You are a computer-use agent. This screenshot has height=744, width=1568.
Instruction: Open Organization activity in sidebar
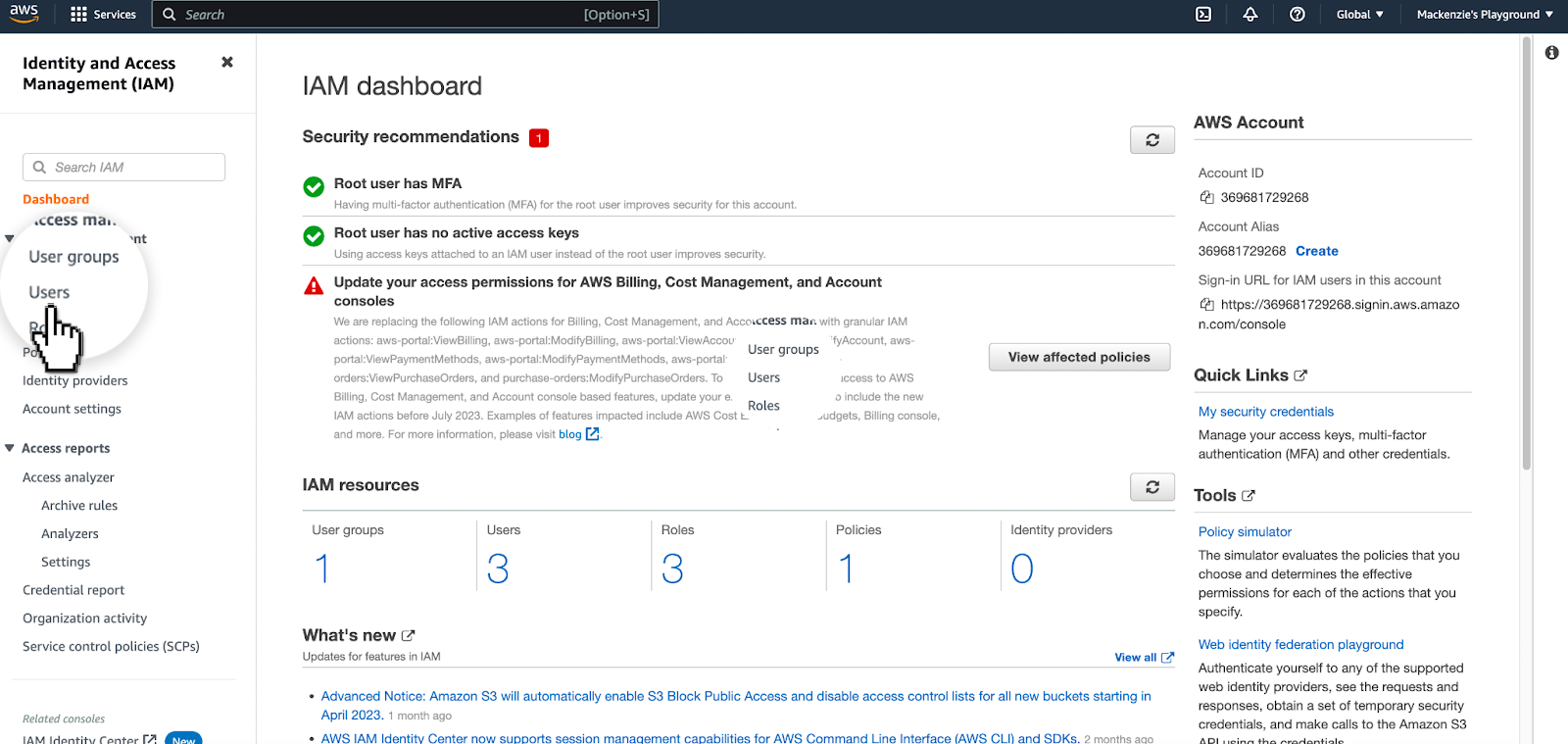[85, 619]
